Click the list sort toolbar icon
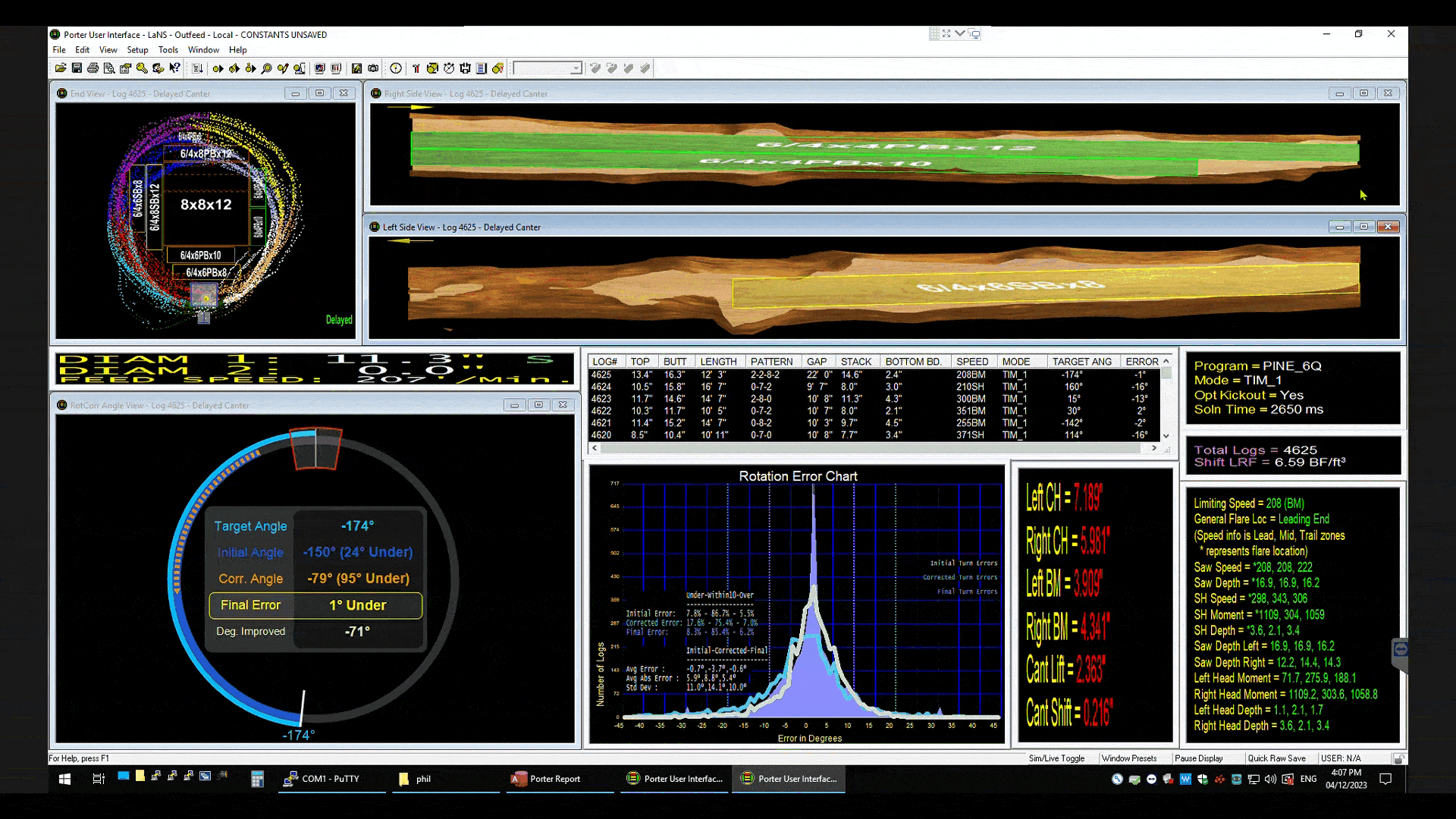 coord(197,68)
